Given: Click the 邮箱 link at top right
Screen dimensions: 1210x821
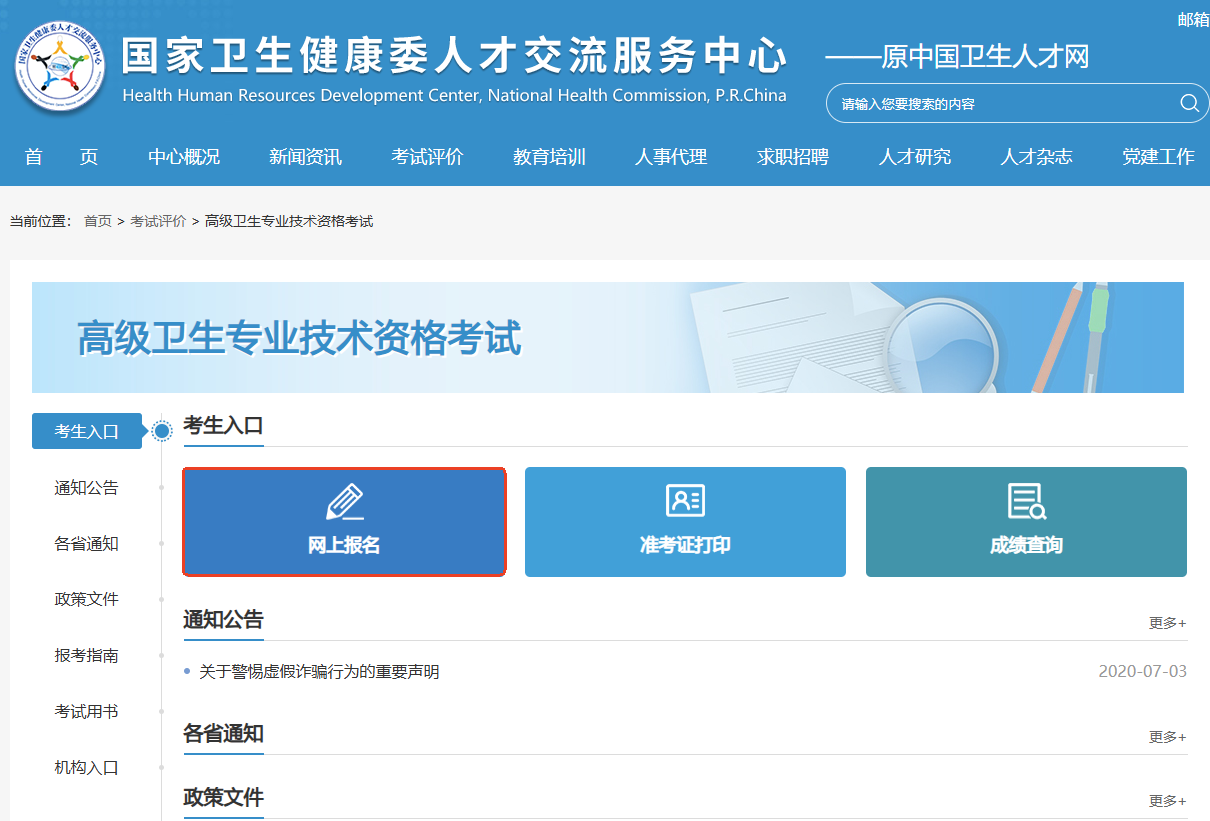Looking at the screenshot, I should pyautogui.click(x=1192, y=20).
